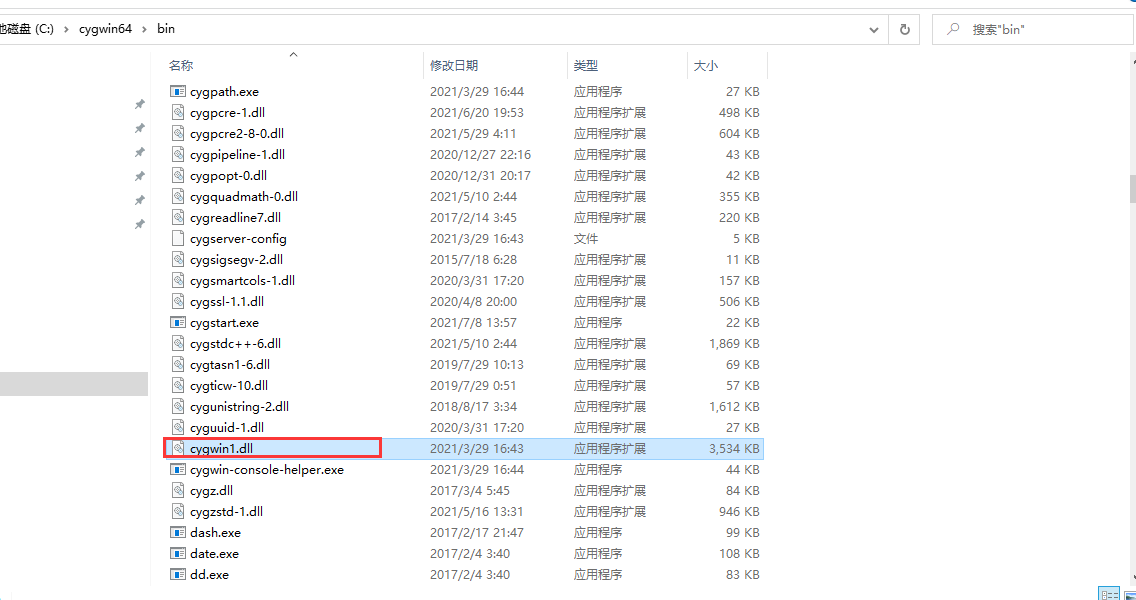Go to the 地磁盘 (C:) breadcrumb
The width and height of the screenshot is (1136, 600).
click(x=27, y=30)
